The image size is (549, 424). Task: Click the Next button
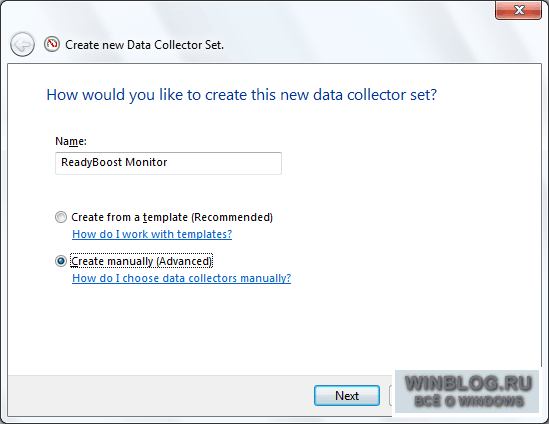coord(347,396)
